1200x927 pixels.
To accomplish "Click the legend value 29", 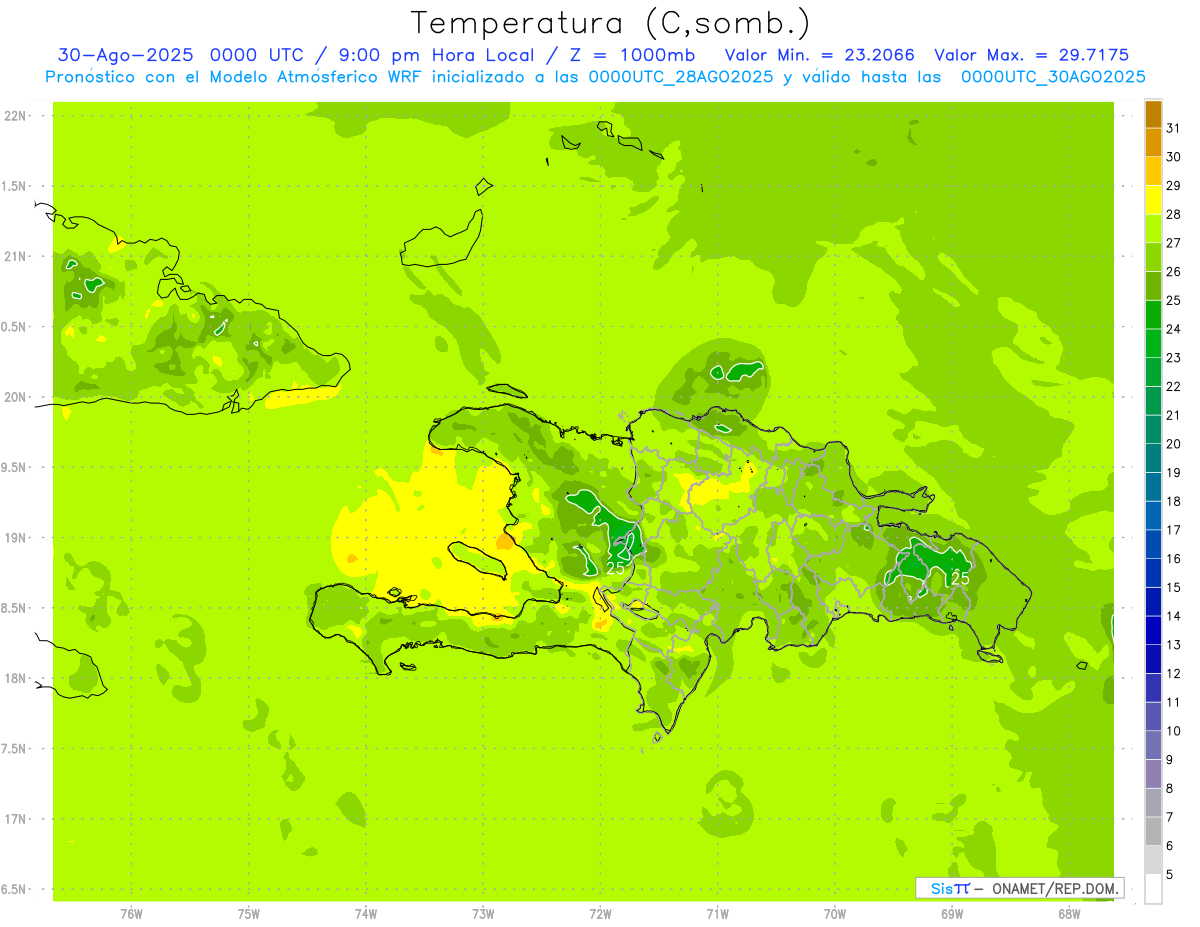I will point(1173,185).
